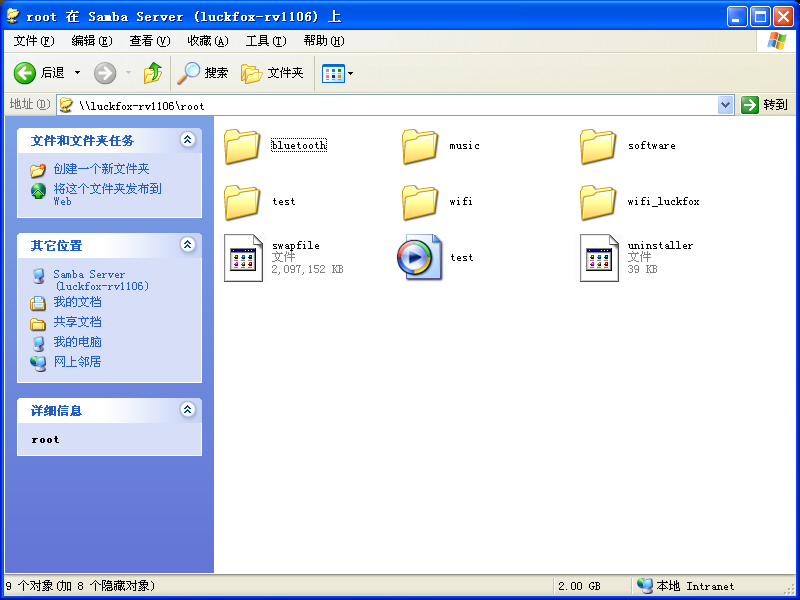This screenshot has width=800, height=600.
Task: Click the address bar folder icon
Action: point(66,106)
